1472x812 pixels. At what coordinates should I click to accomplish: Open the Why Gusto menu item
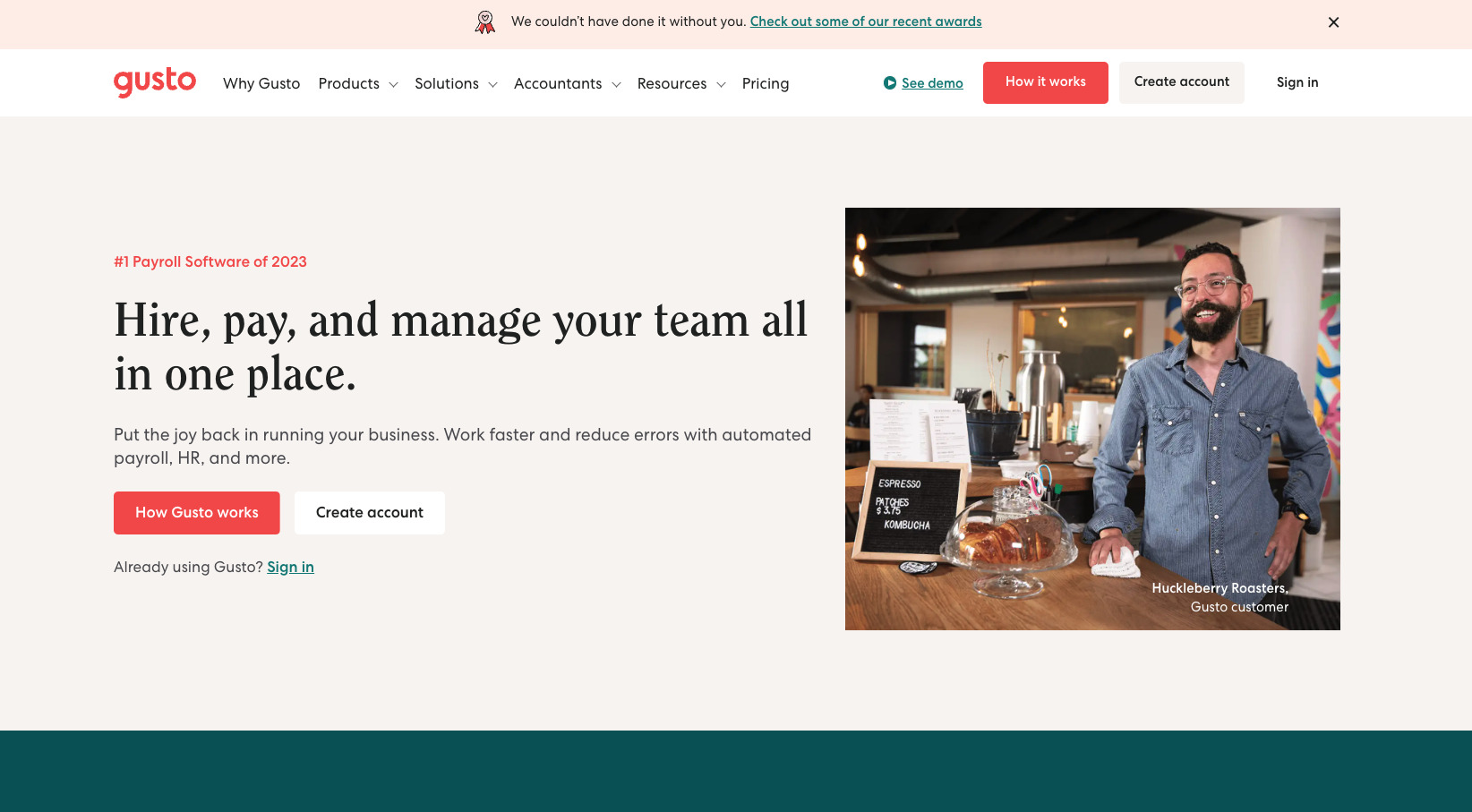[x=261, y=83]
